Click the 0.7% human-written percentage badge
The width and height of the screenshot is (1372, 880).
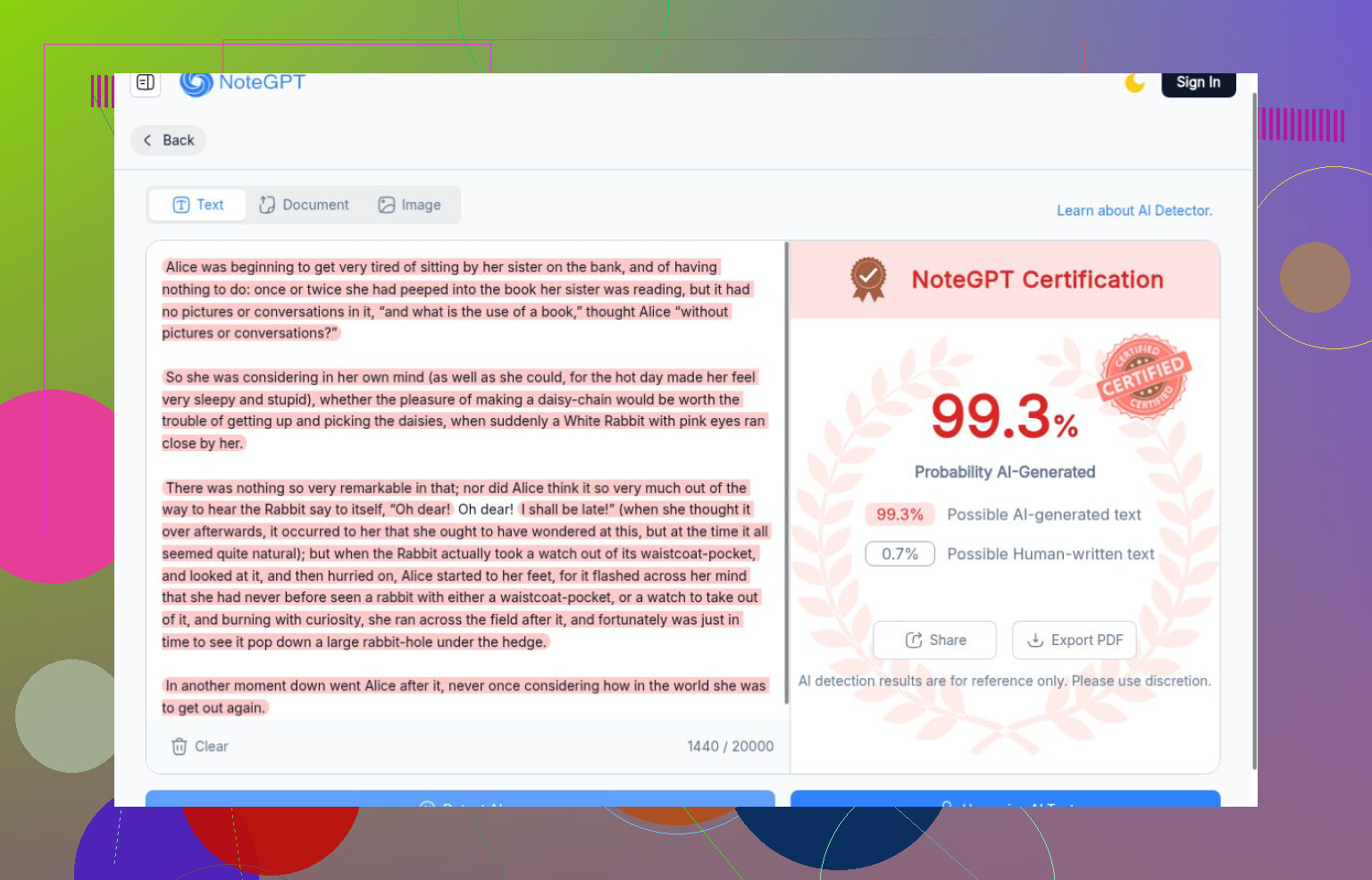pyautogui.click(x=899, y=554)
